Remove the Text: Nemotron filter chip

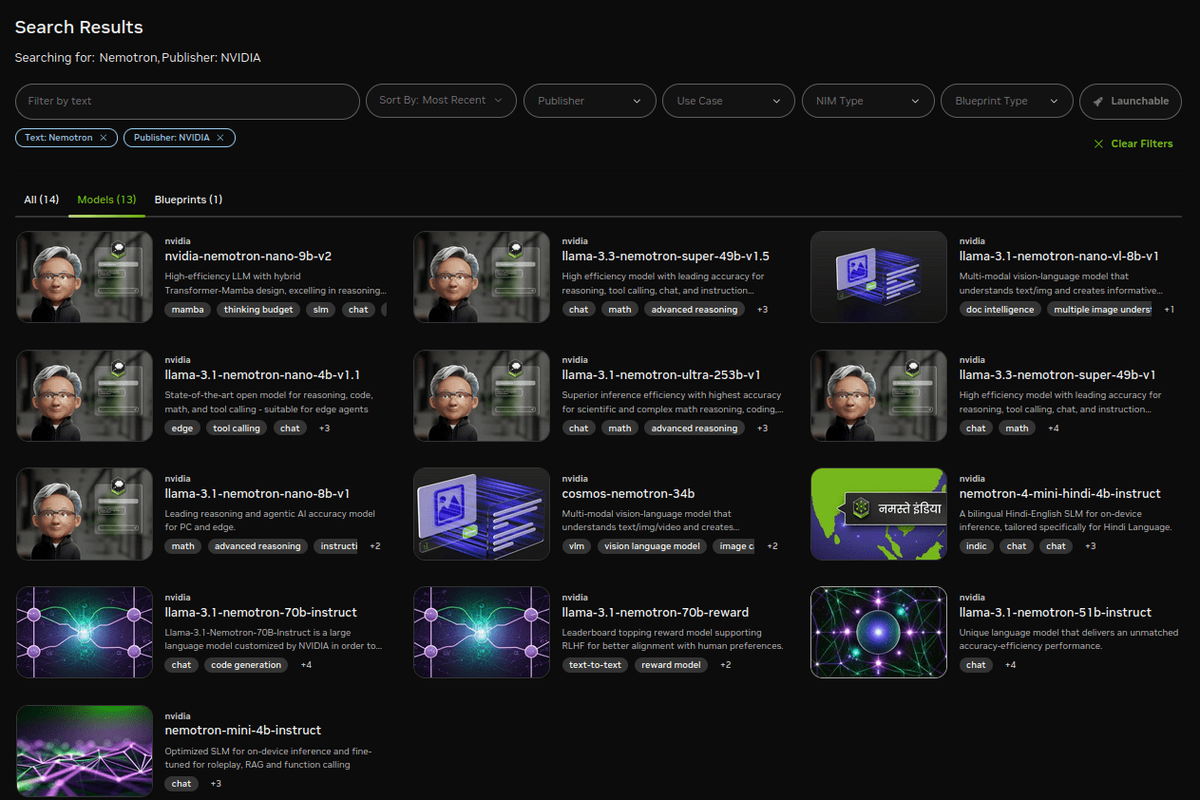(x=103, y=138)
